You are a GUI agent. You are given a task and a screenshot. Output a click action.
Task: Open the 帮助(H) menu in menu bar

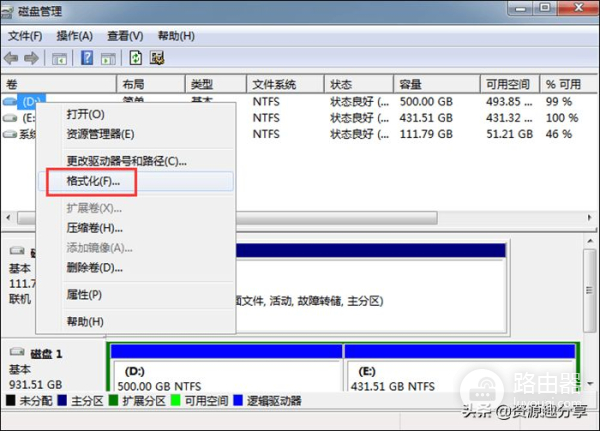[176, 36]
